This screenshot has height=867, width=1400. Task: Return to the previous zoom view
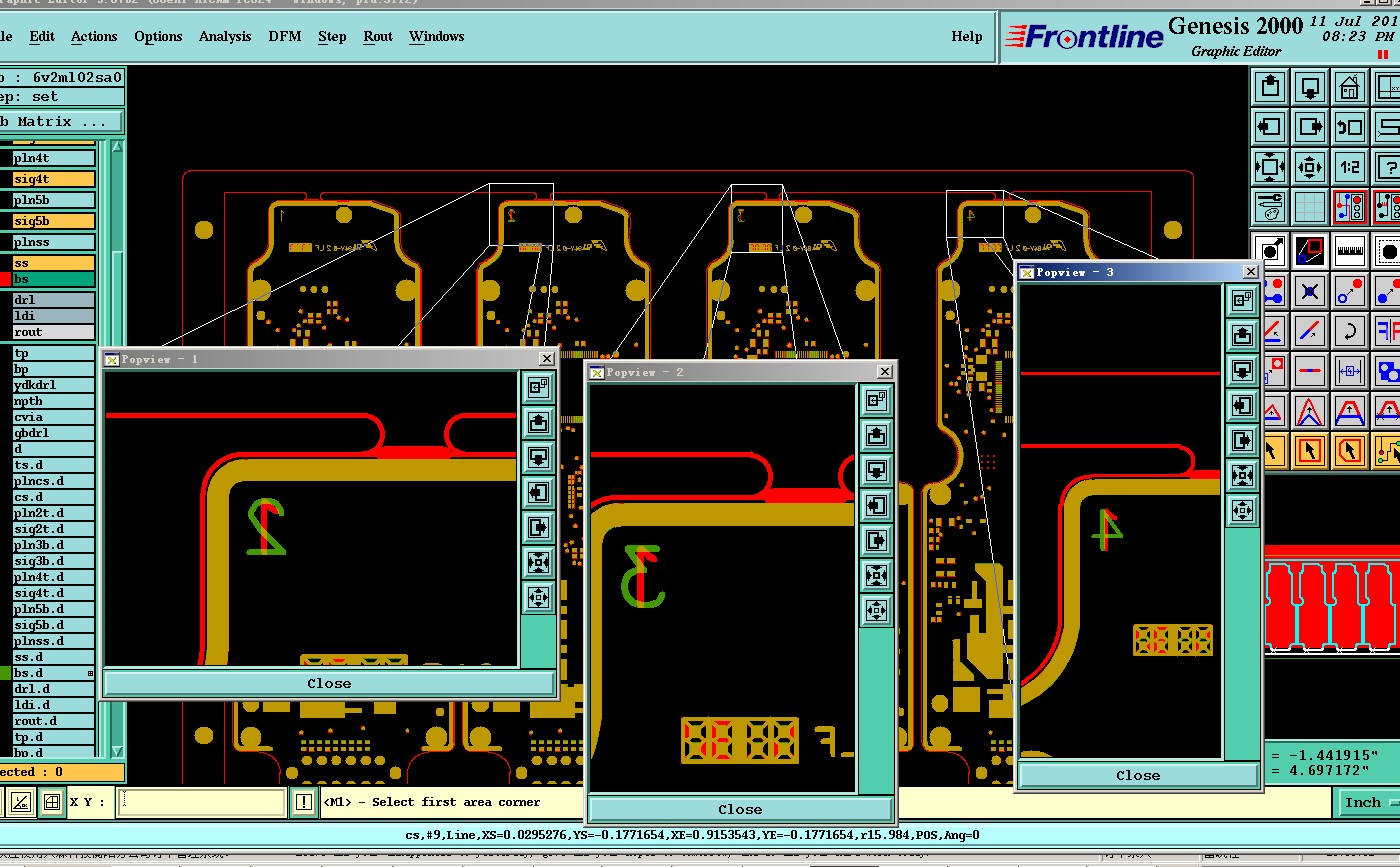click(1350, 127)
